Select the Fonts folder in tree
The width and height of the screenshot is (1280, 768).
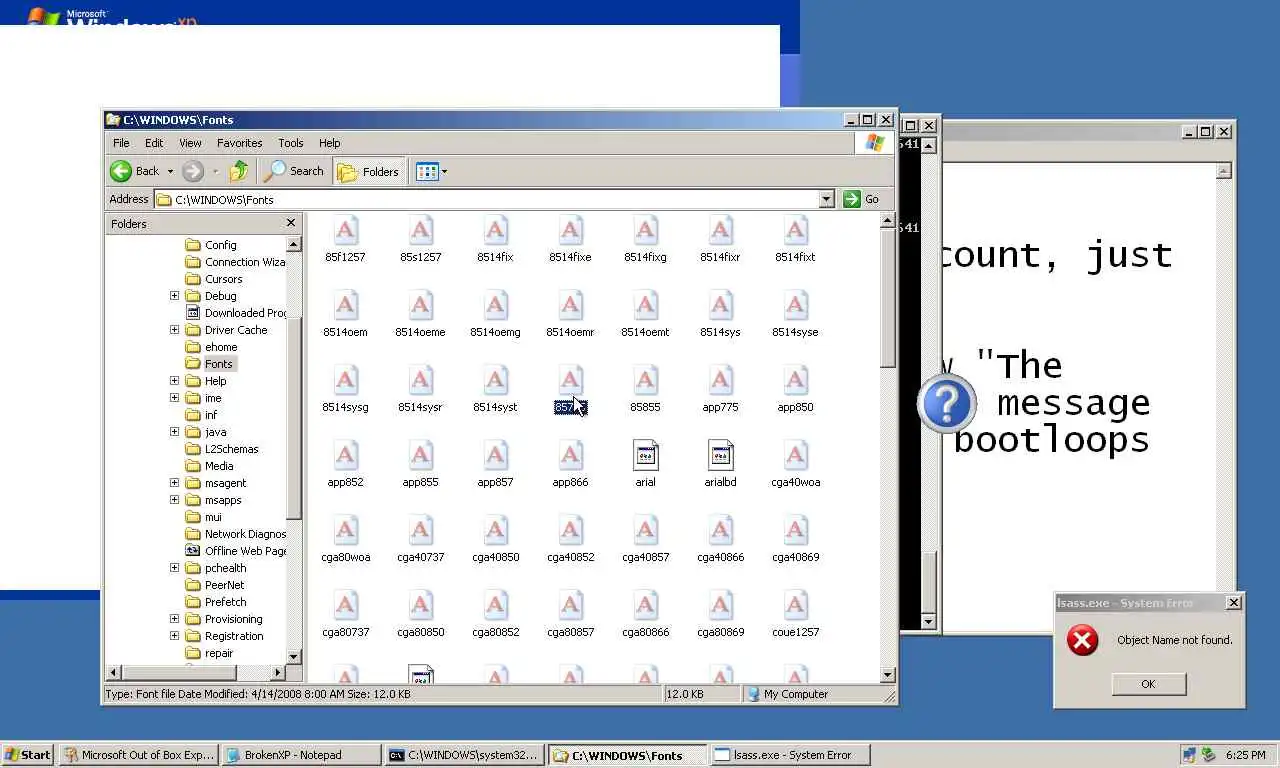pos(210,364)
